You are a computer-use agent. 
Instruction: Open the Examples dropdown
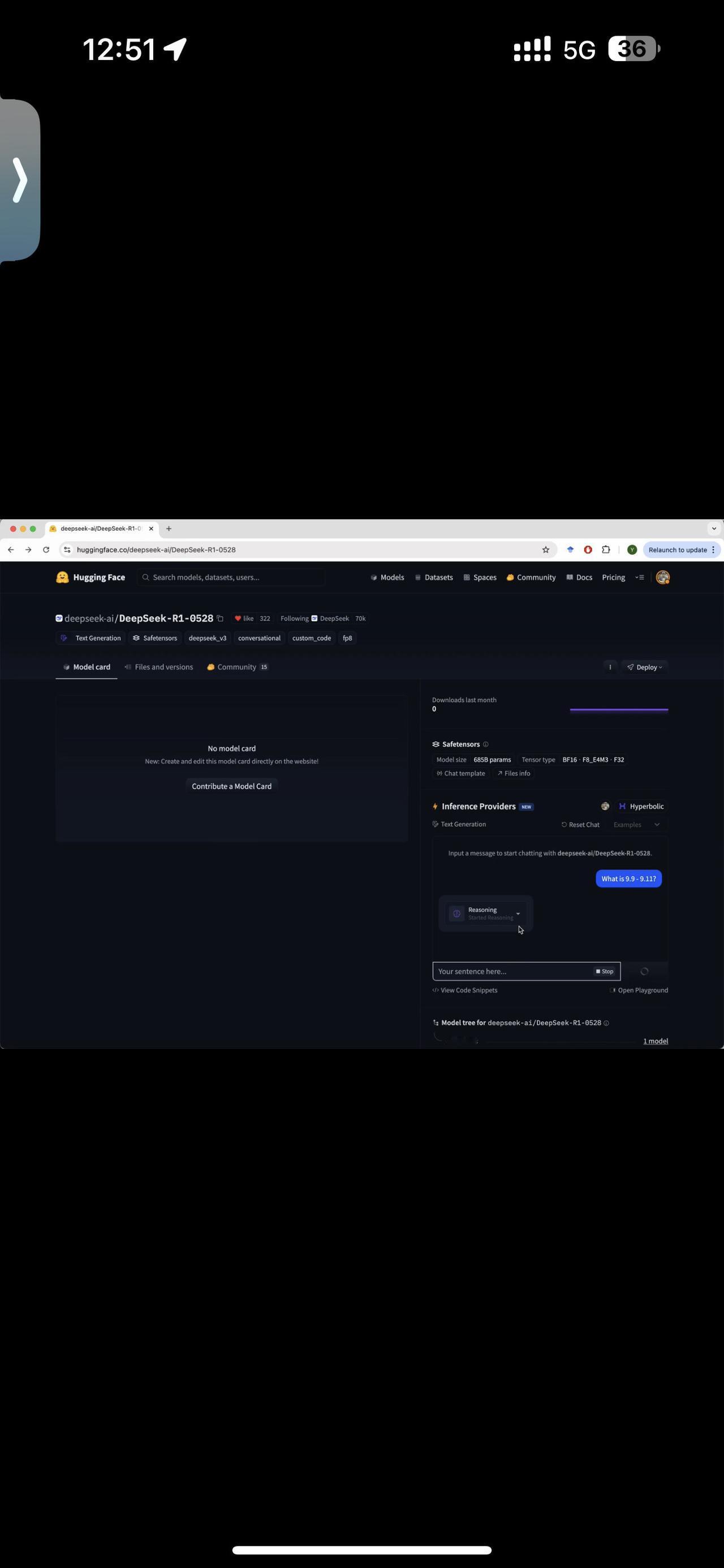click(636, 825)
